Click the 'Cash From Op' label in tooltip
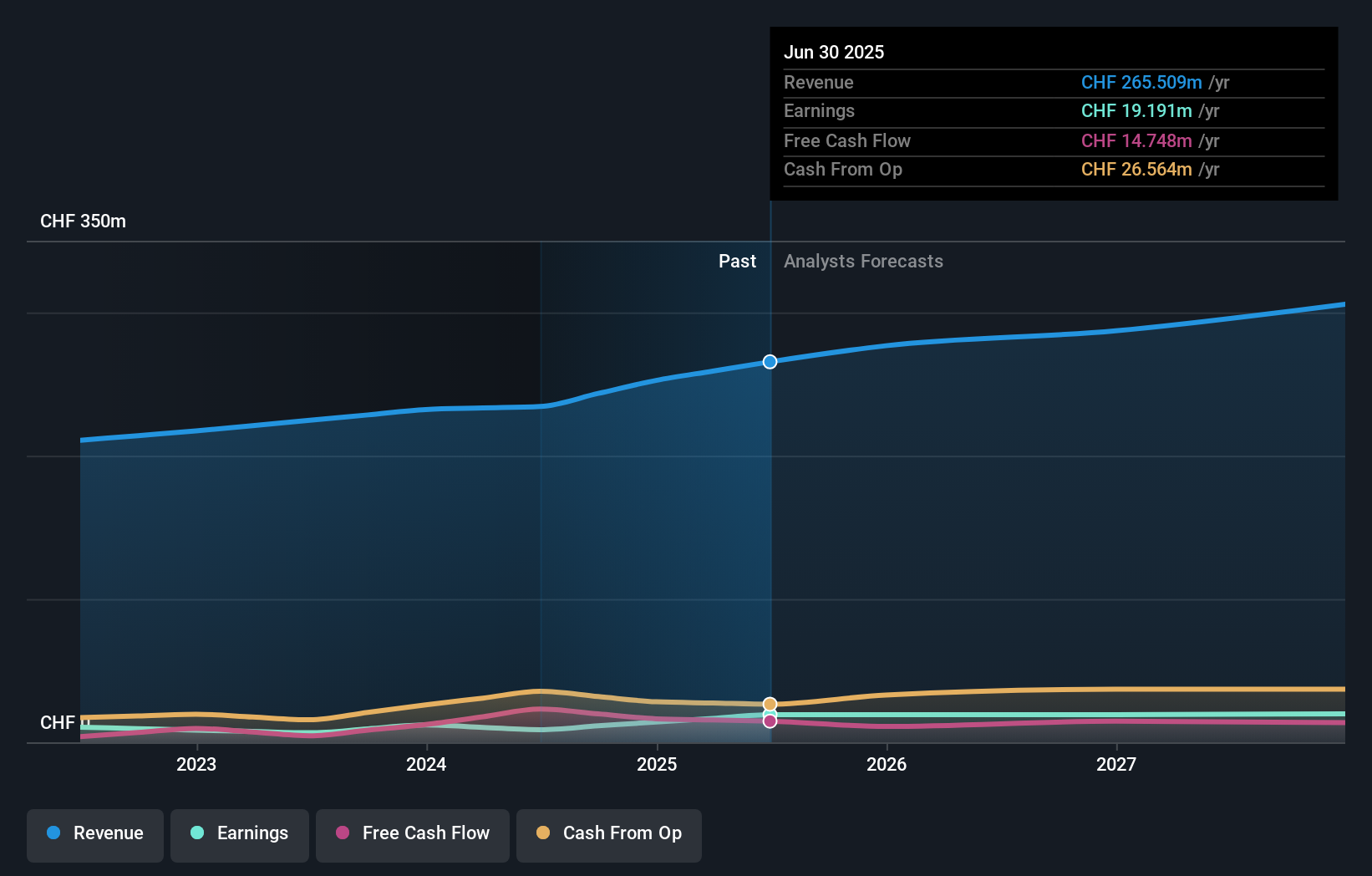This screenshot has width=1372, height=876. tap(843, 169)
